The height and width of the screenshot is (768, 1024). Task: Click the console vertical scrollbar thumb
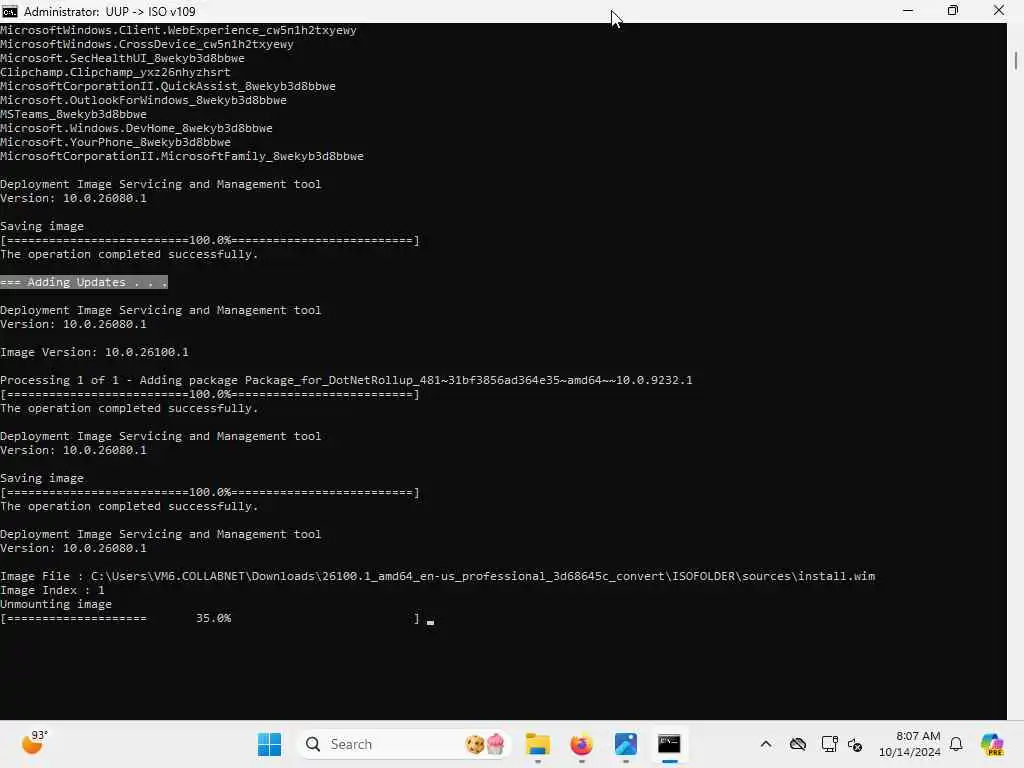(1016, 59)
